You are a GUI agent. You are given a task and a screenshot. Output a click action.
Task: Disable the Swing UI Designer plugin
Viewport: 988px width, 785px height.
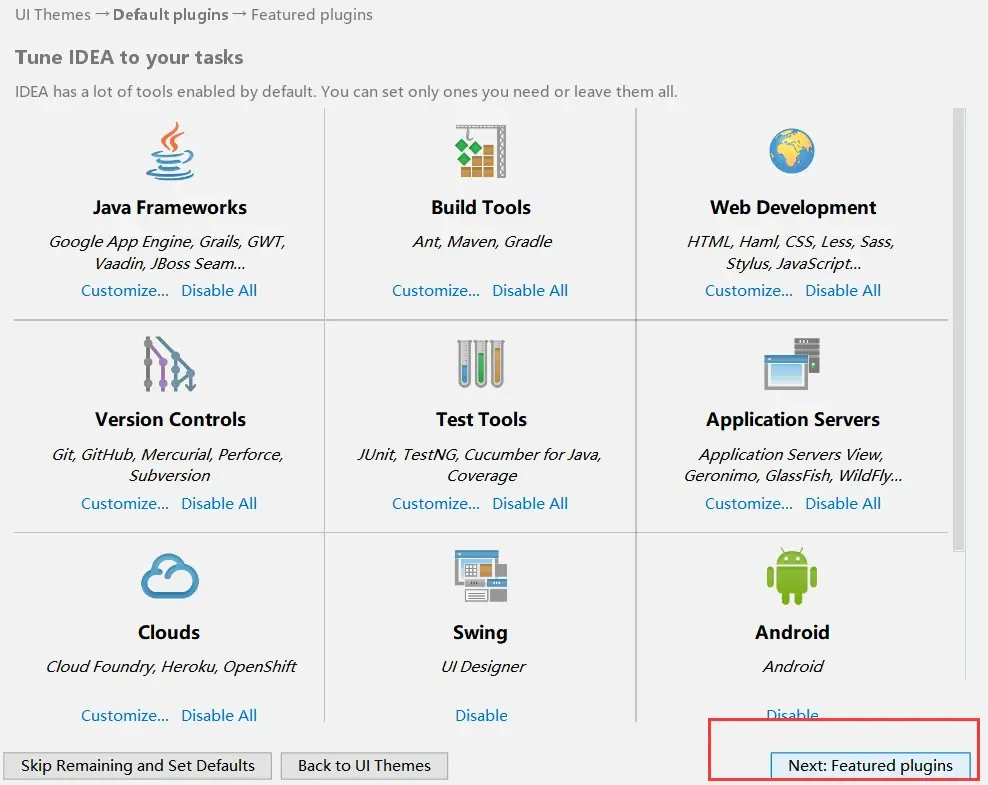point(481,716)
